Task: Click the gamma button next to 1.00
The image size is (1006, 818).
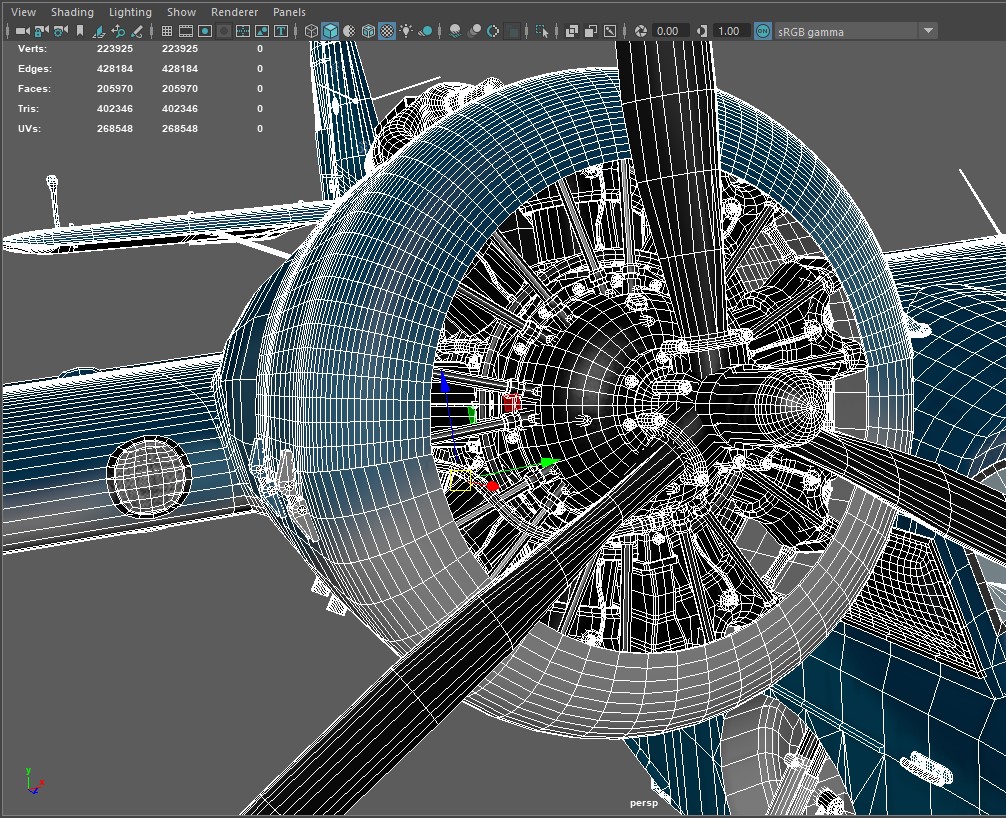Action: (x=701, y=30)
